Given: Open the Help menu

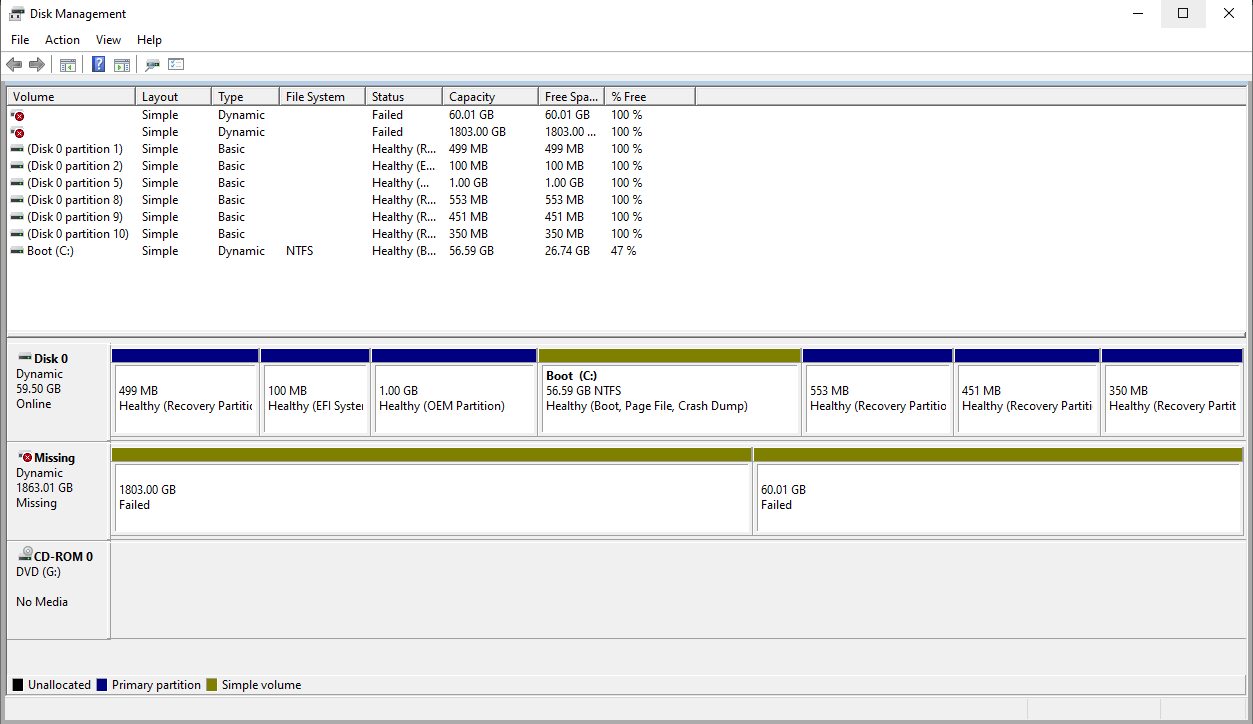Looking at the screenshot, I should pyautogui.click(x=149, y=40).
